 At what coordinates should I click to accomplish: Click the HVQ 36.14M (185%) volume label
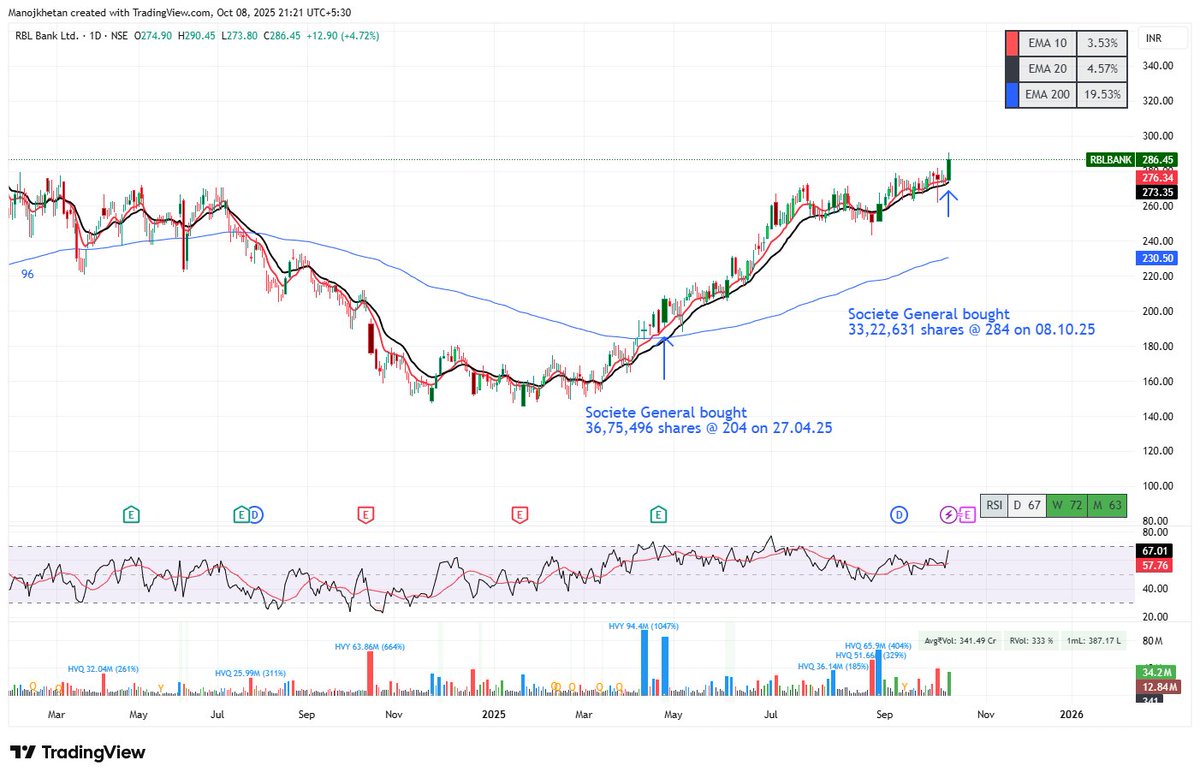pos(833,665)
